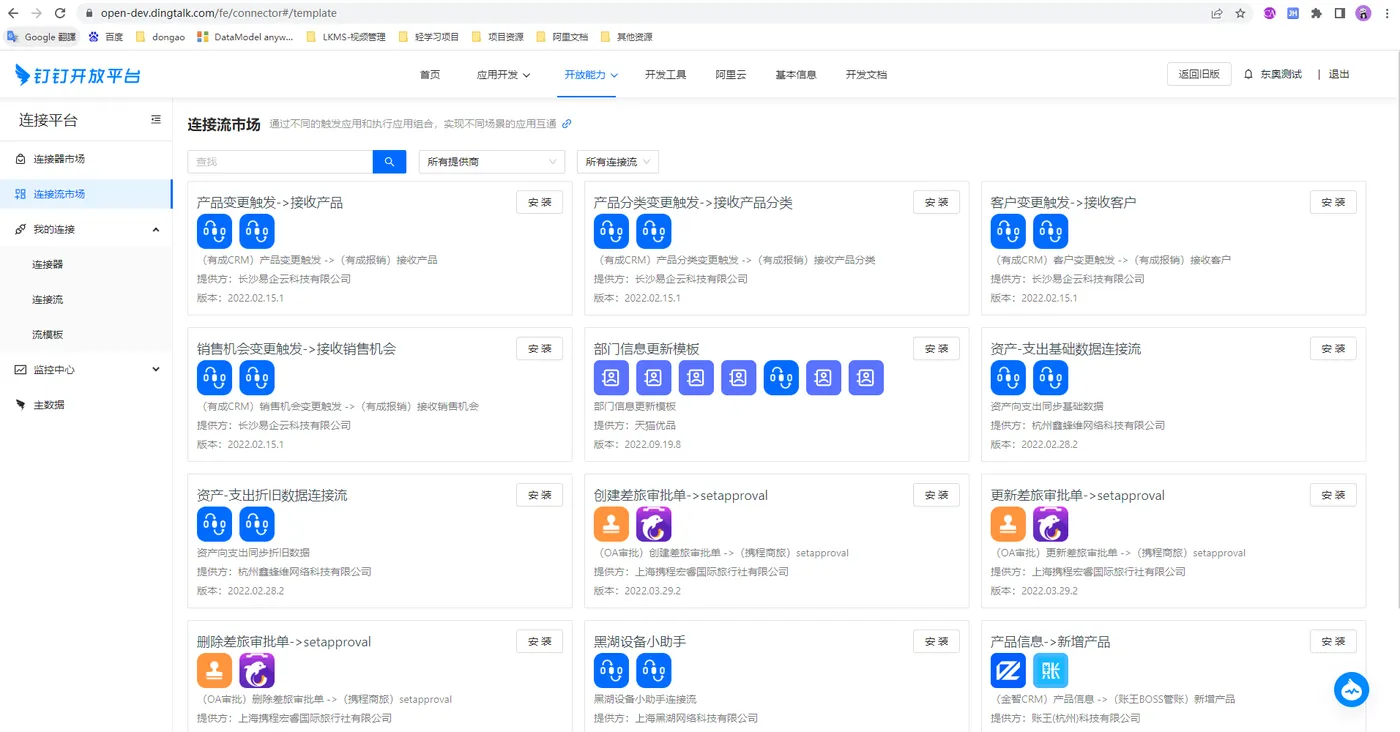Click the blue search magnifier button
The width and height of the screenshot is (1400, 732).
pos(389,161)
